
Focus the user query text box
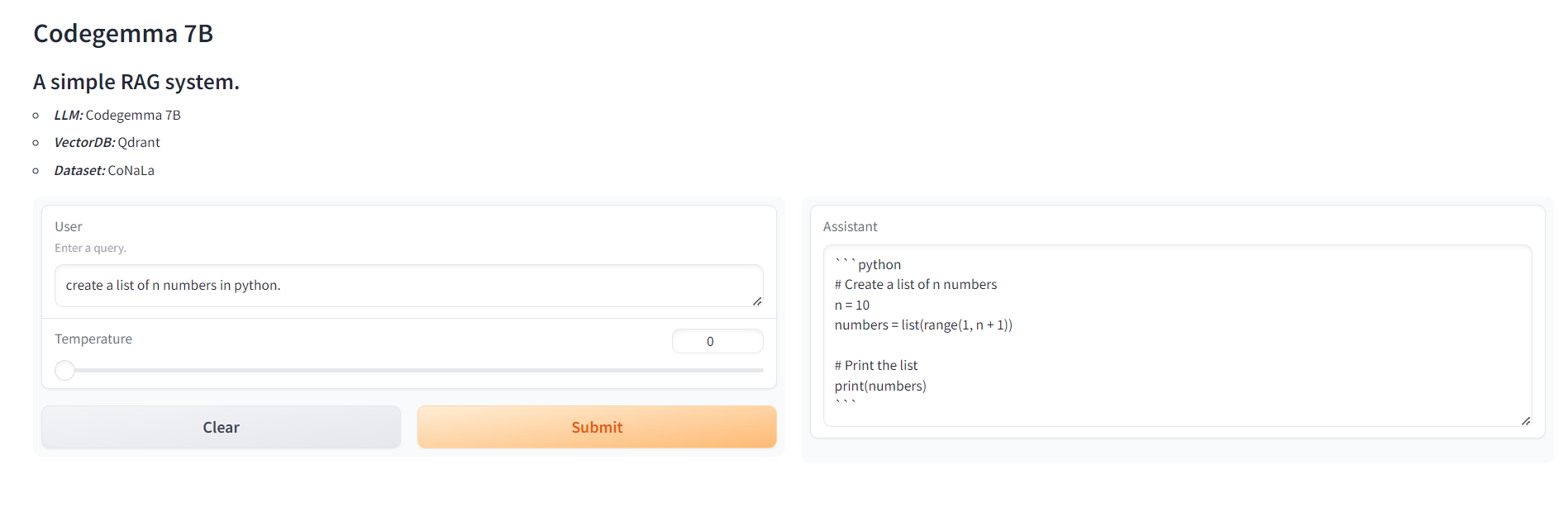[408, 286]
